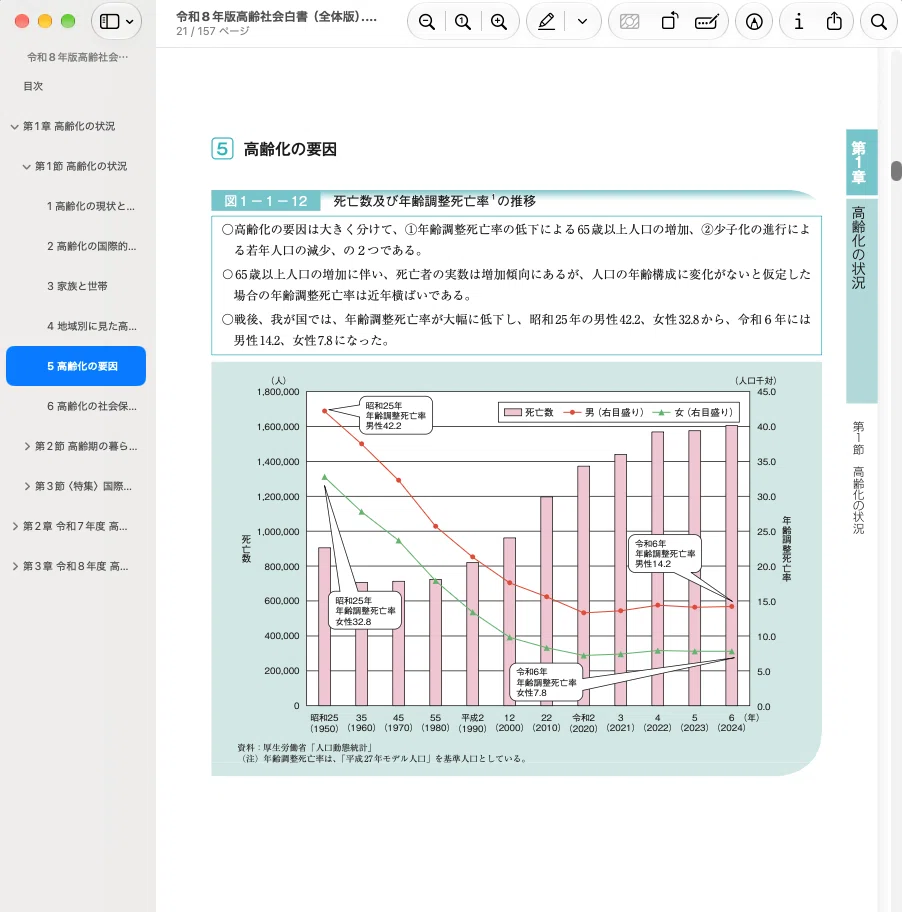Collapse the 第1節 高齢化の状況 section
This screenshot has width=902, height=912.
pos(26,167)
